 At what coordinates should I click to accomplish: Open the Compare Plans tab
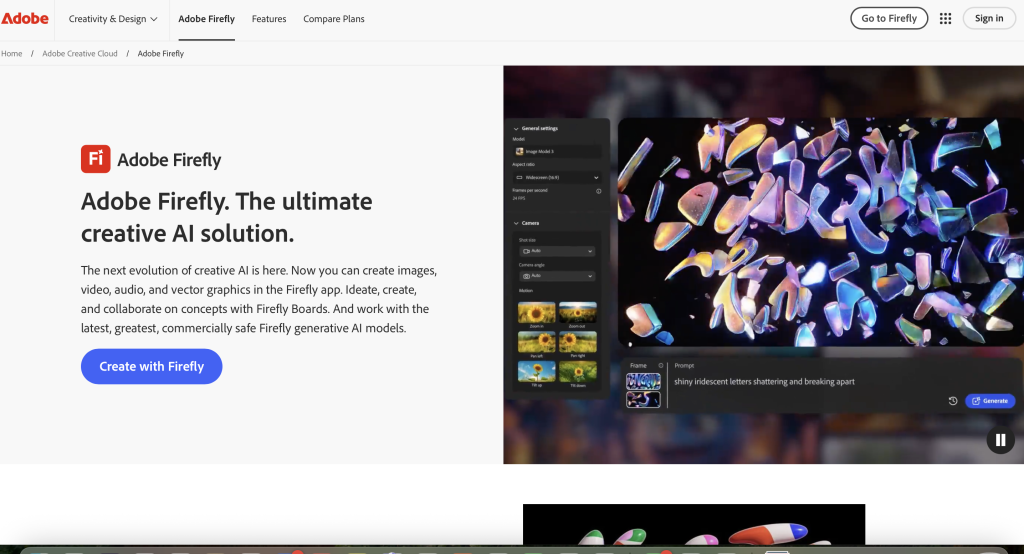click(x=334, y=18)
